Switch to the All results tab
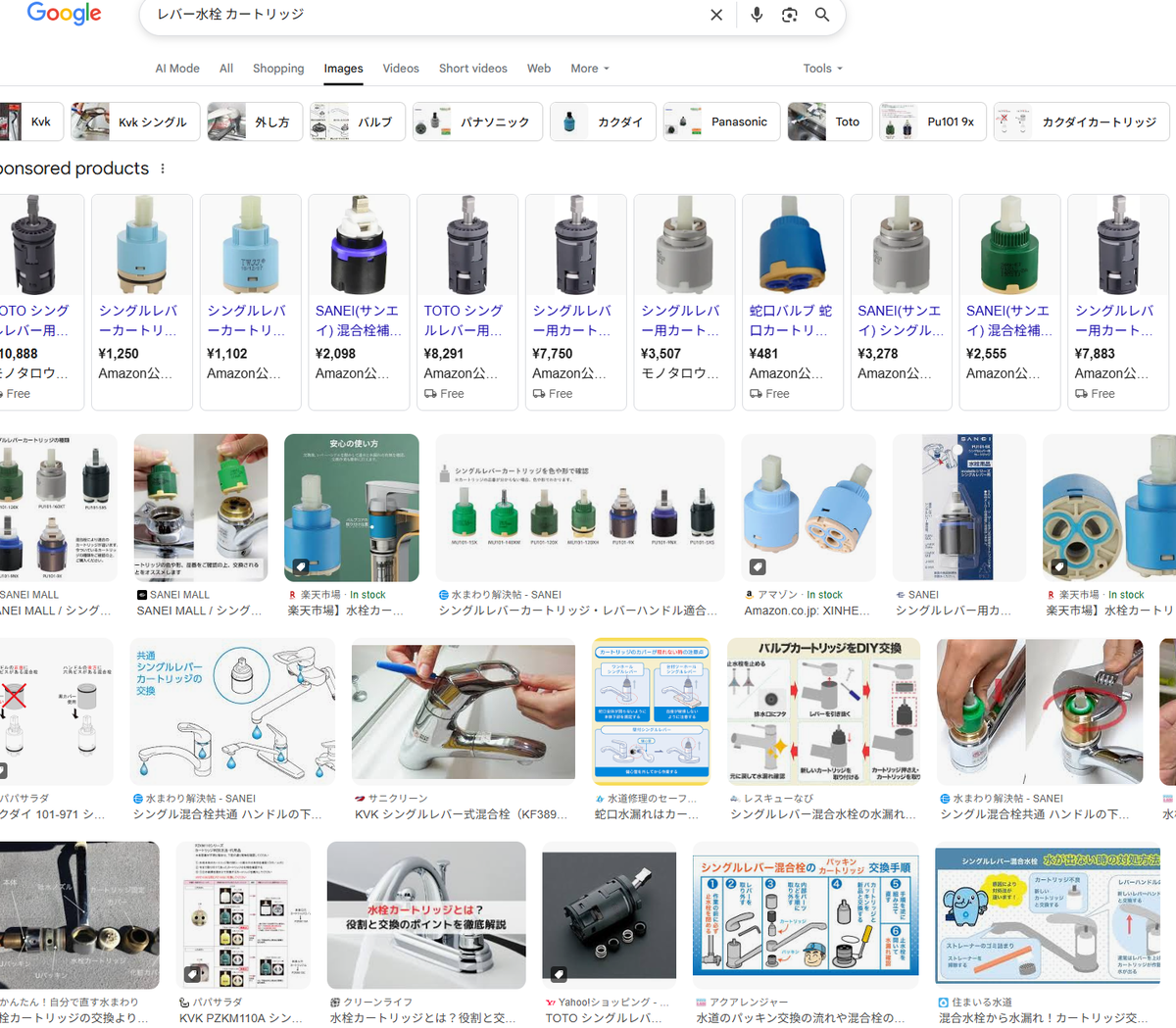The width and height of the screenshot is (1176, 1028). (x=226, y=69)
